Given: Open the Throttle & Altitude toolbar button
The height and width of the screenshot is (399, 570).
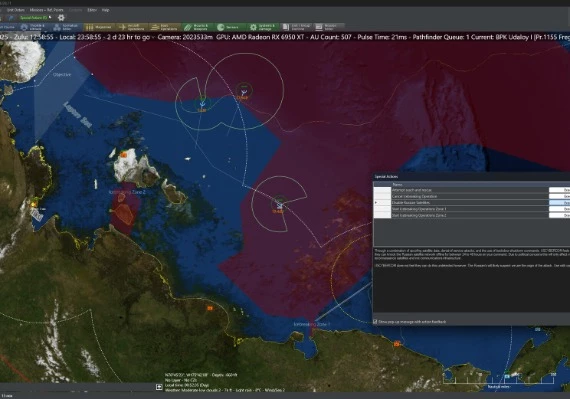Looking at the screenshot, I should (33, 27).
